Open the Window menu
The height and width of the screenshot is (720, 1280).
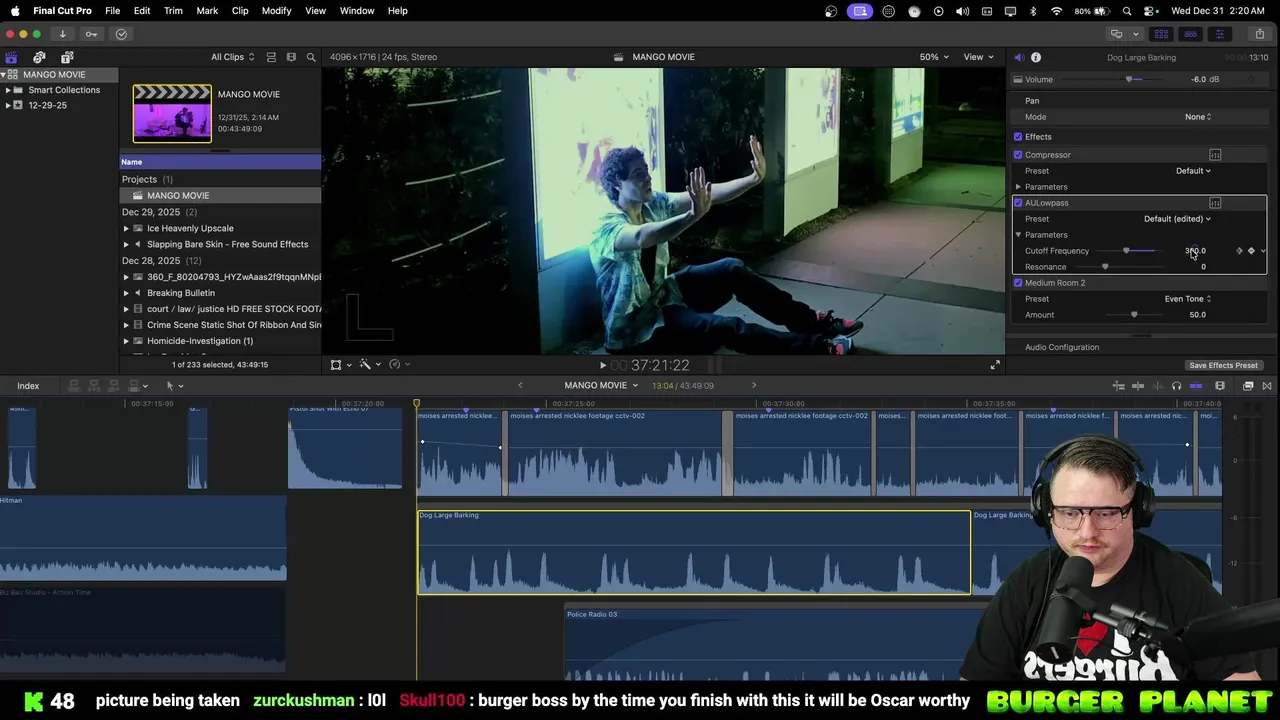357,10
